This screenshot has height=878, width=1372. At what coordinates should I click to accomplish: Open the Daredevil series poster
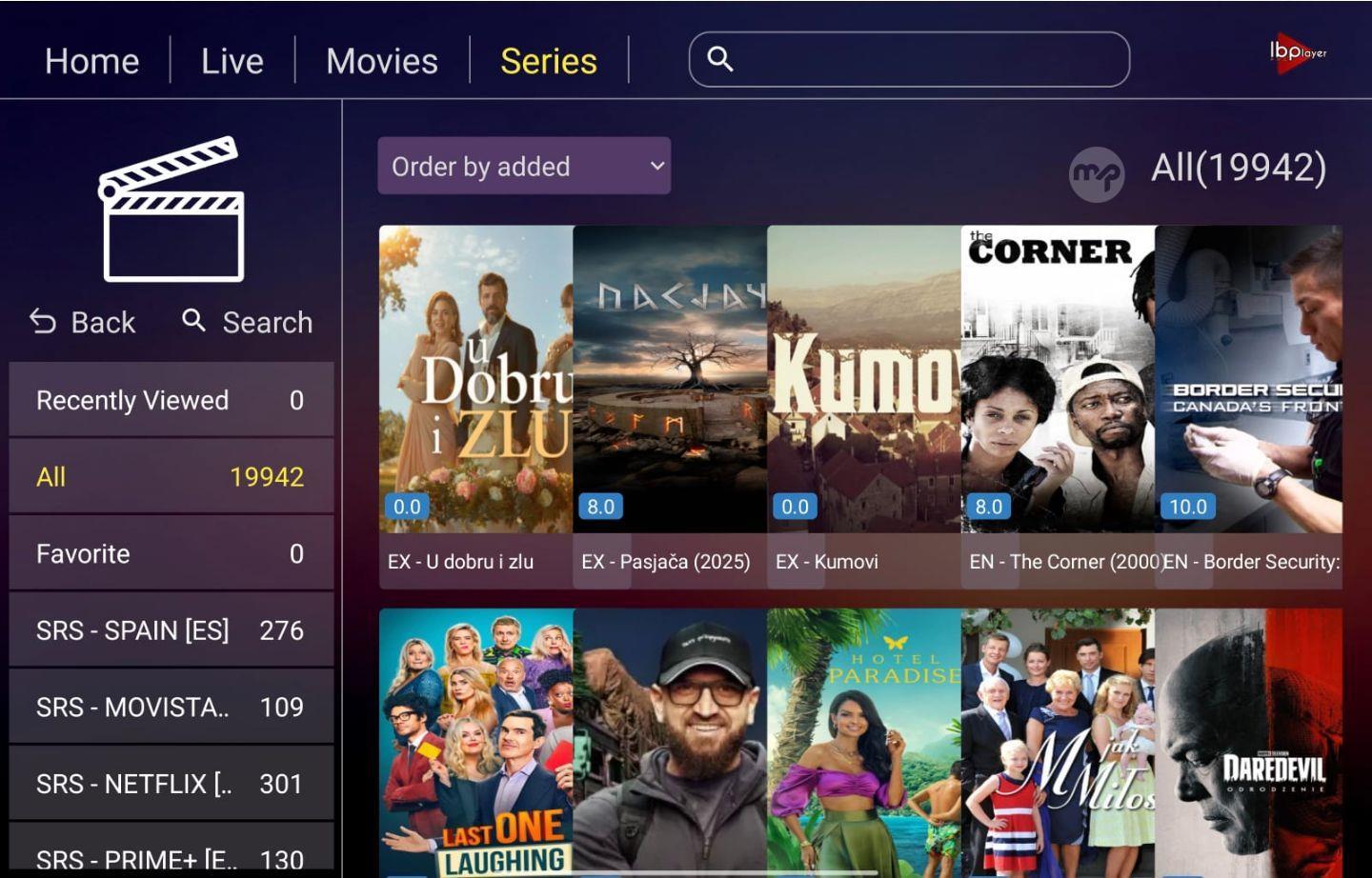coord(1249,743)
